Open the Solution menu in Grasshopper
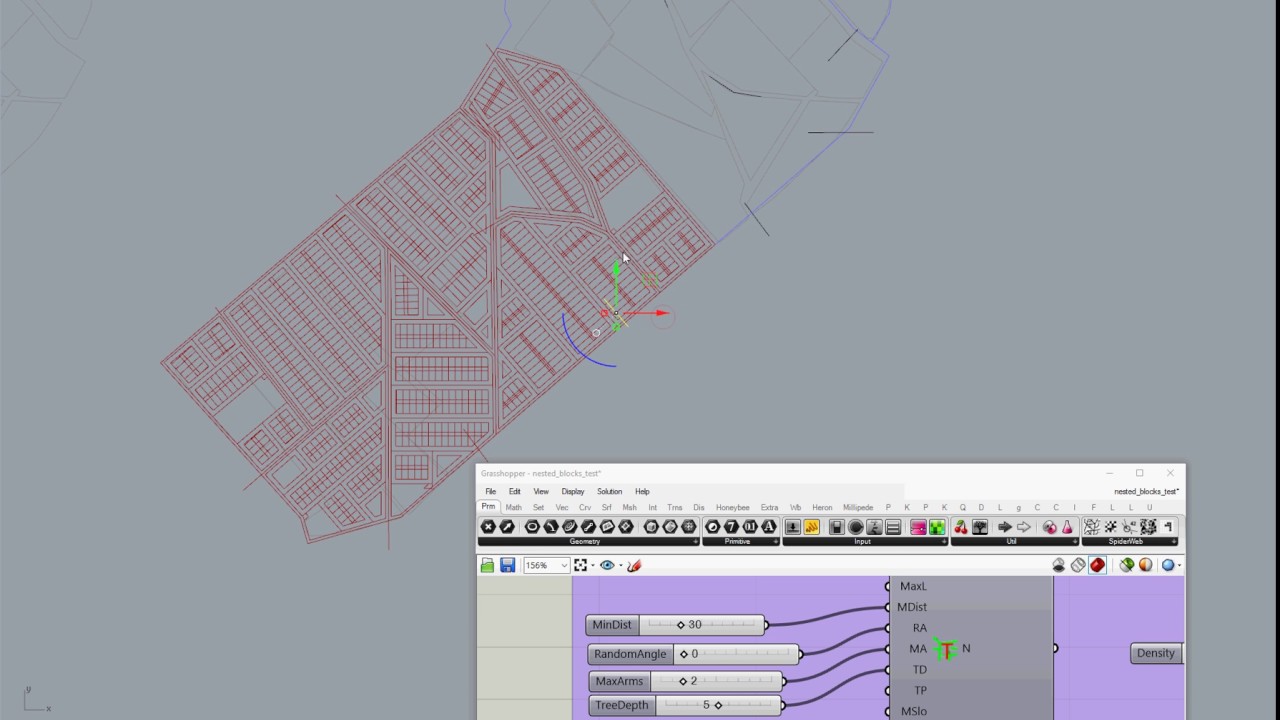The height and width of the screenshot is (720, 1280). [609, 491]
